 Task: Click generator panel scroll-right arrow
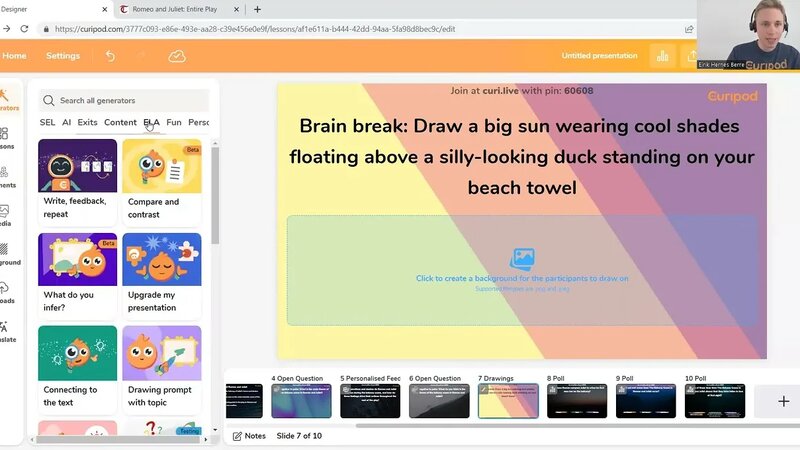206,439
